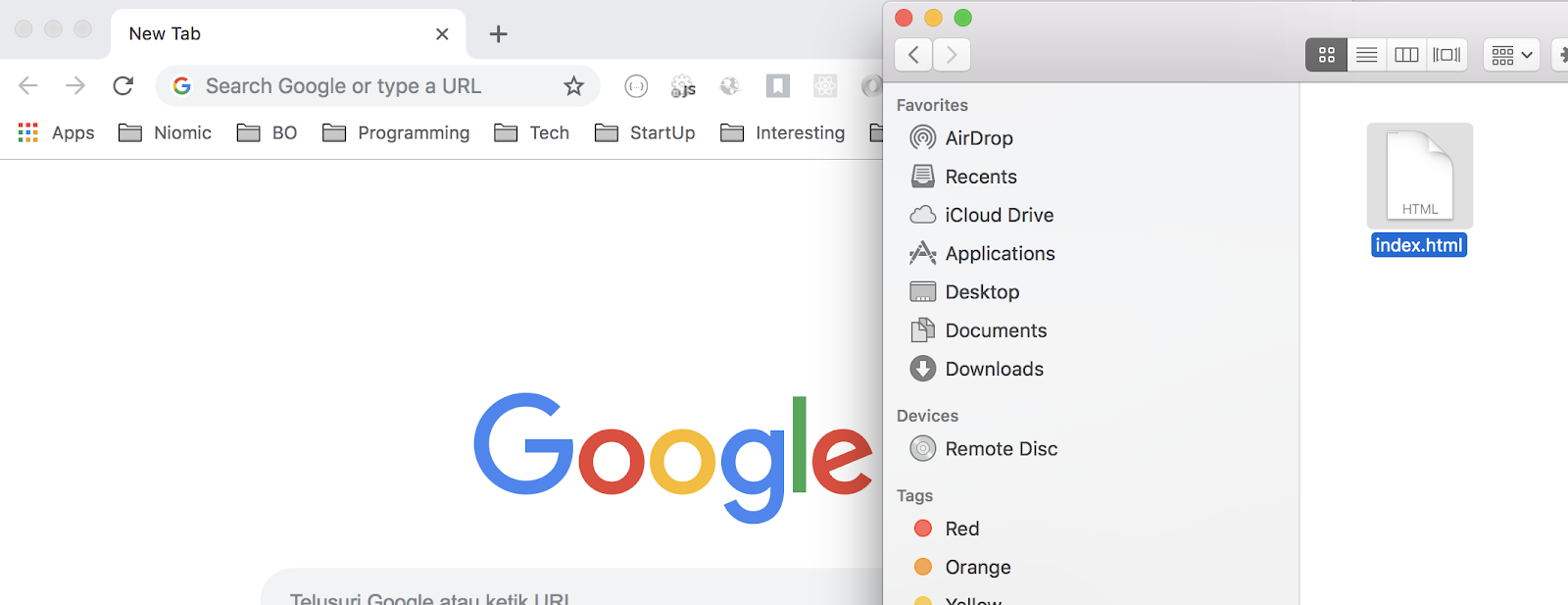Viewport: 1568px width, 605px height.
Task: Open the bookmark extension icon in Chrome
Action: (x=777, y=86)
